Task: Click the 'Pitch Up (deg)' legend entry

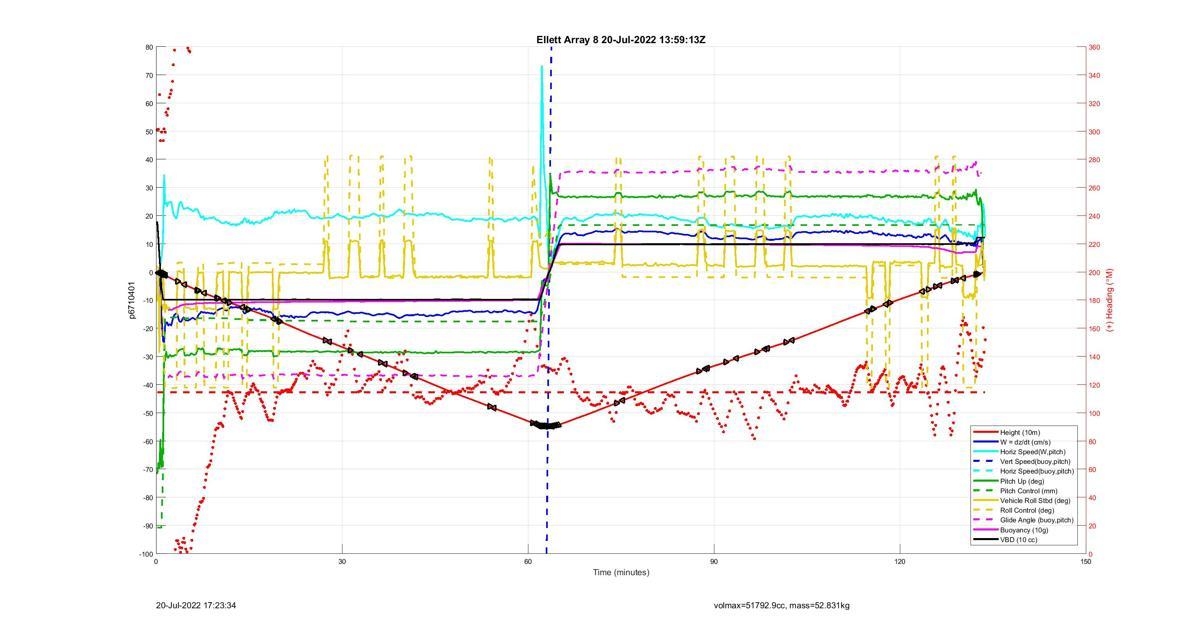Action: (x=1022, y=481)
